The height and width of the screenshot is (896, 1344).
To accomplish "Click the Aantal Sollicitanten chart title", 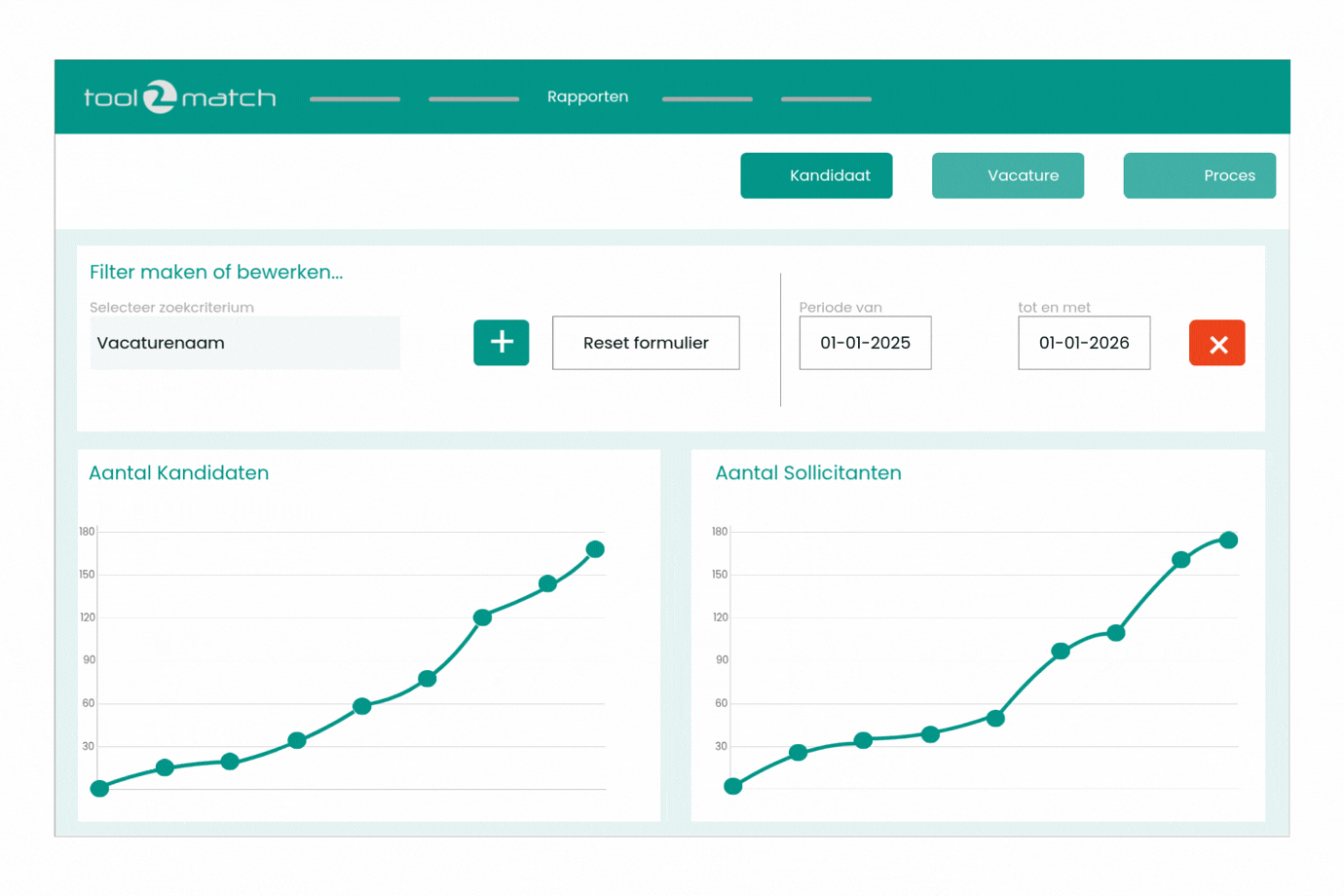I will (x=808, y=473).
